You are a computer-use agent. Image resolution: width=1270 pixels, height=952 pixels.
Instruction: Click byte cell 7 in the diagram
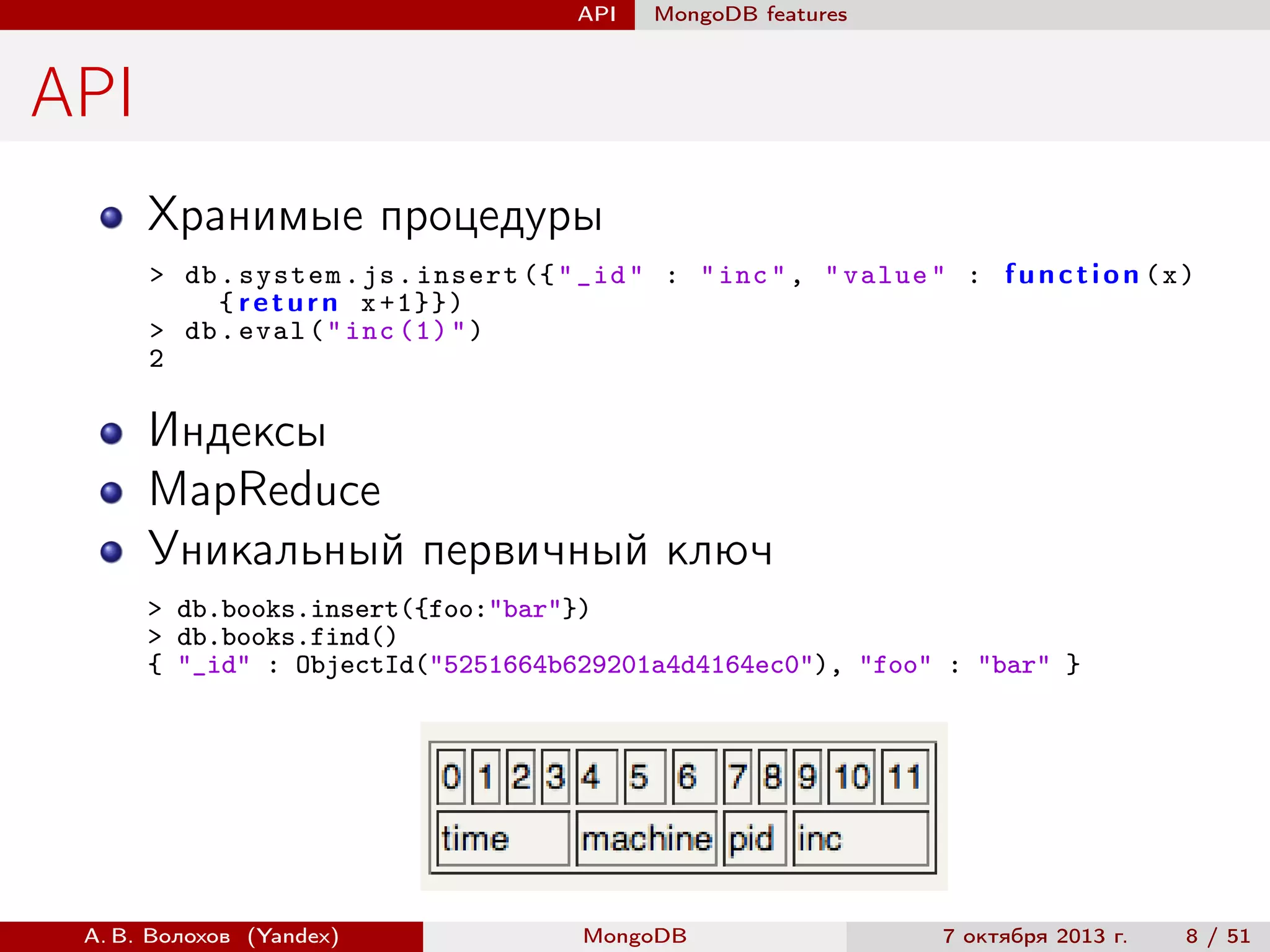tap(737, 777)
